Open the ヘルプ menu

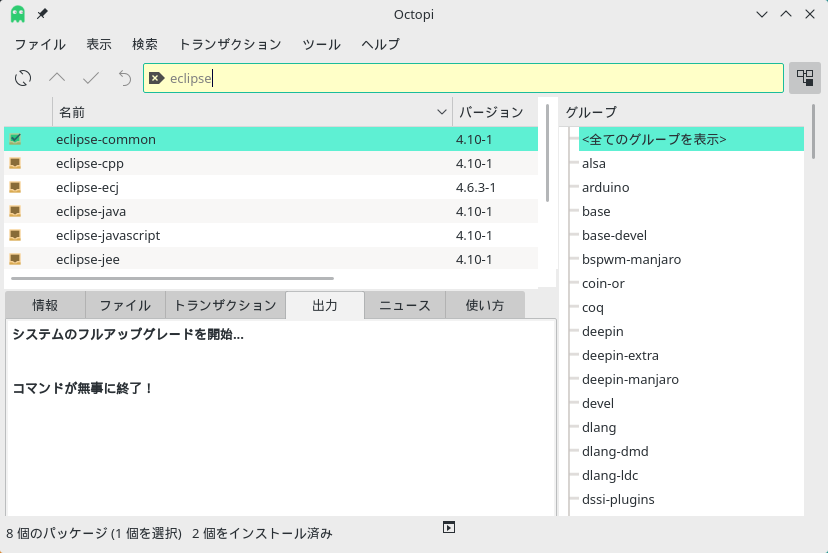(x=380, y=44)
